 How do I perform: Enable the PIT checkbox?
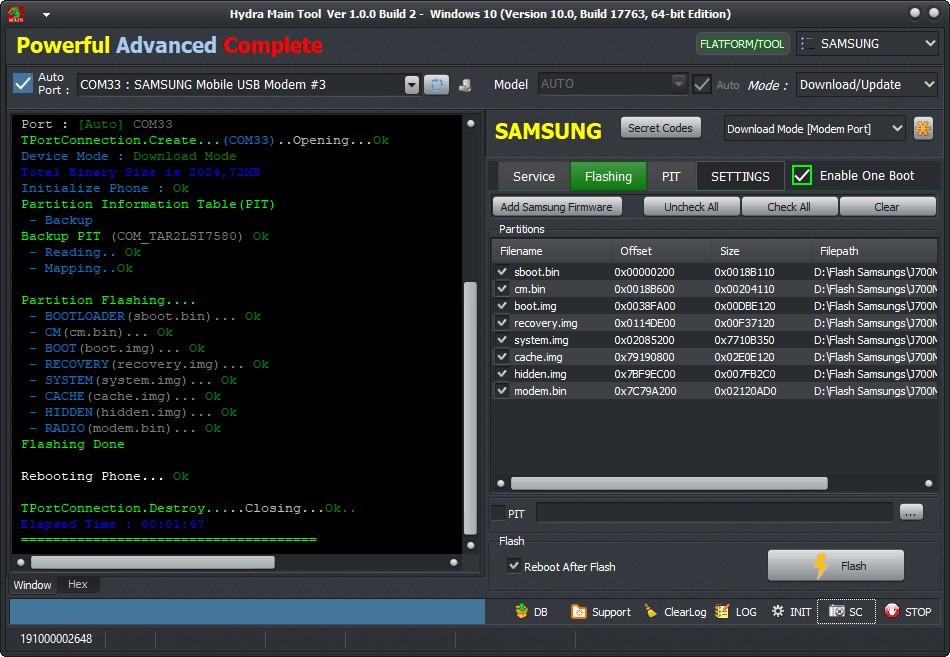tap(498, 513)
